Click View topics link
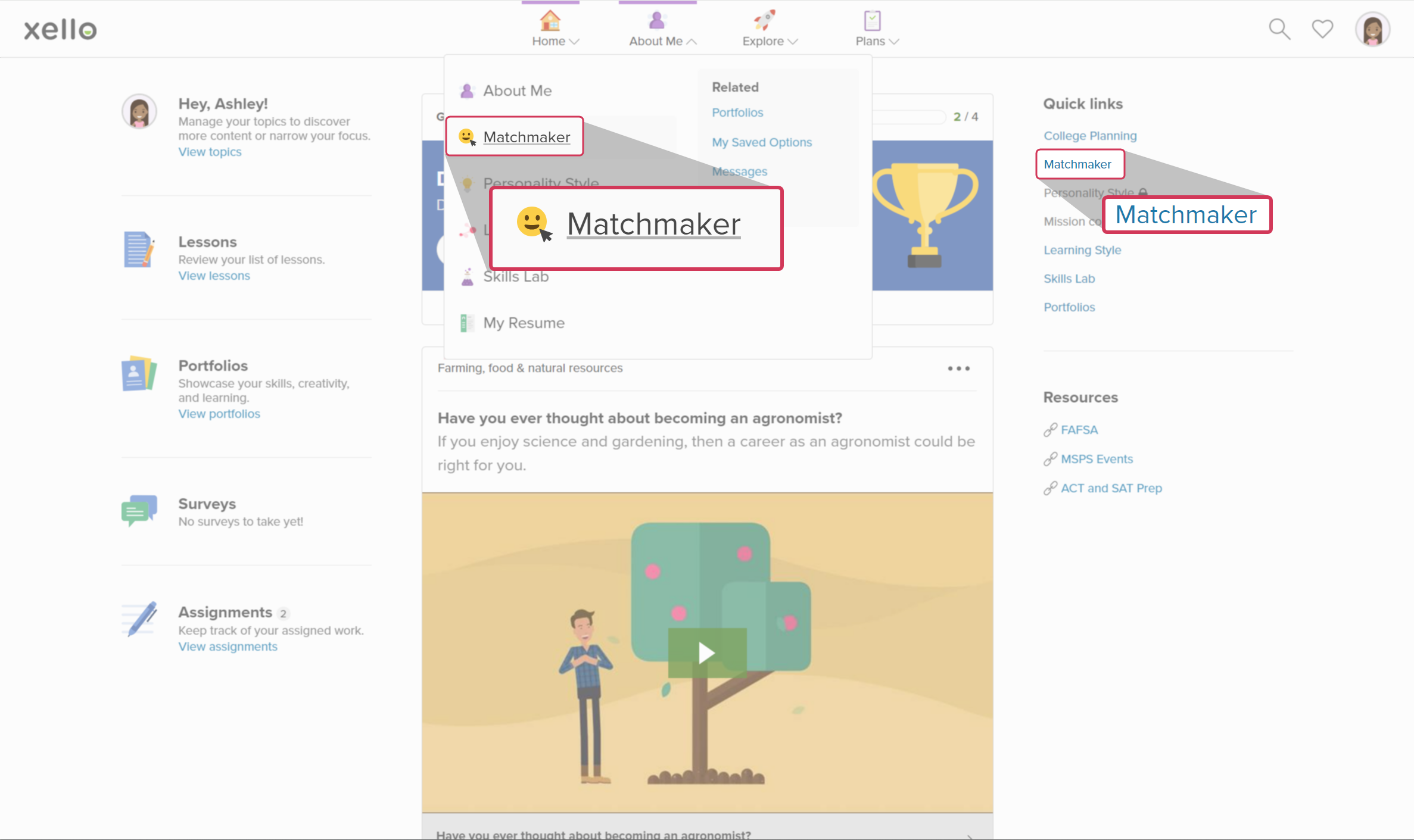This screenshot has width=1414, height=840. tap(210, 152)
